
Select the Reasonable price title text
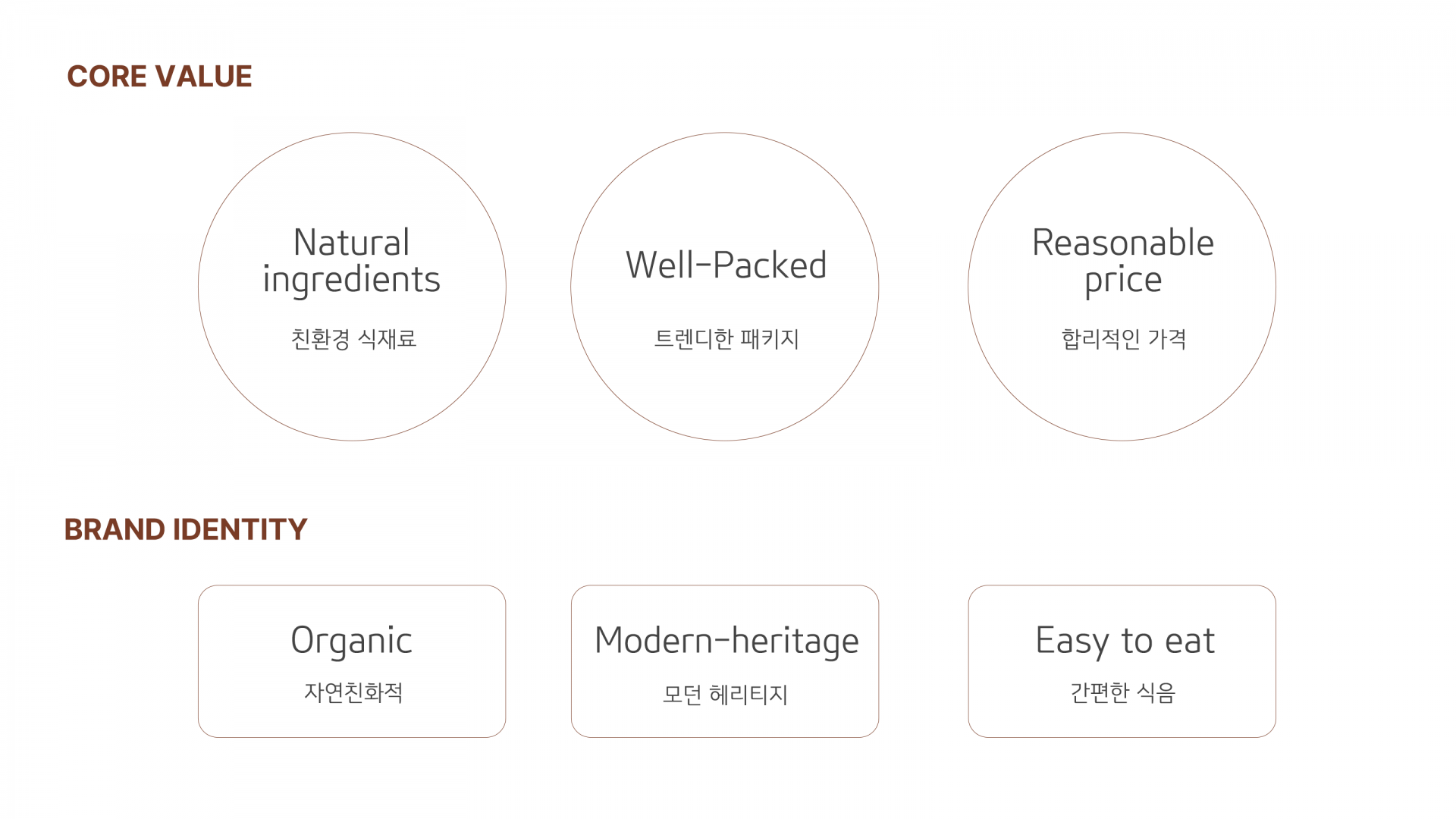pyautogui.click(x=1123, y=262)
